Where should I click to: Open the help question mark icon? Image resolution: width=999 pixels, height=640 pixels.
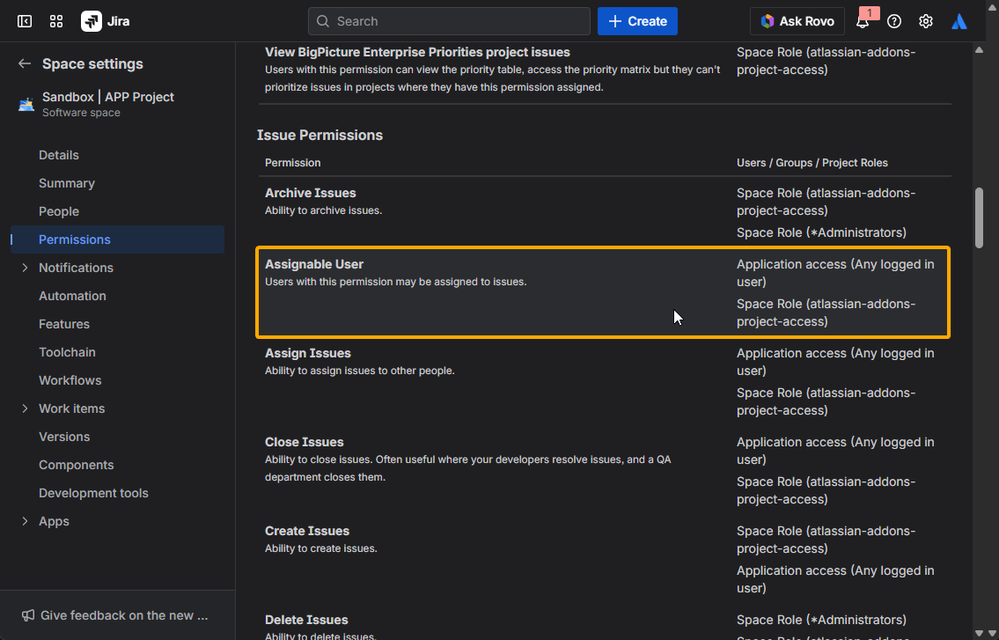894,21
